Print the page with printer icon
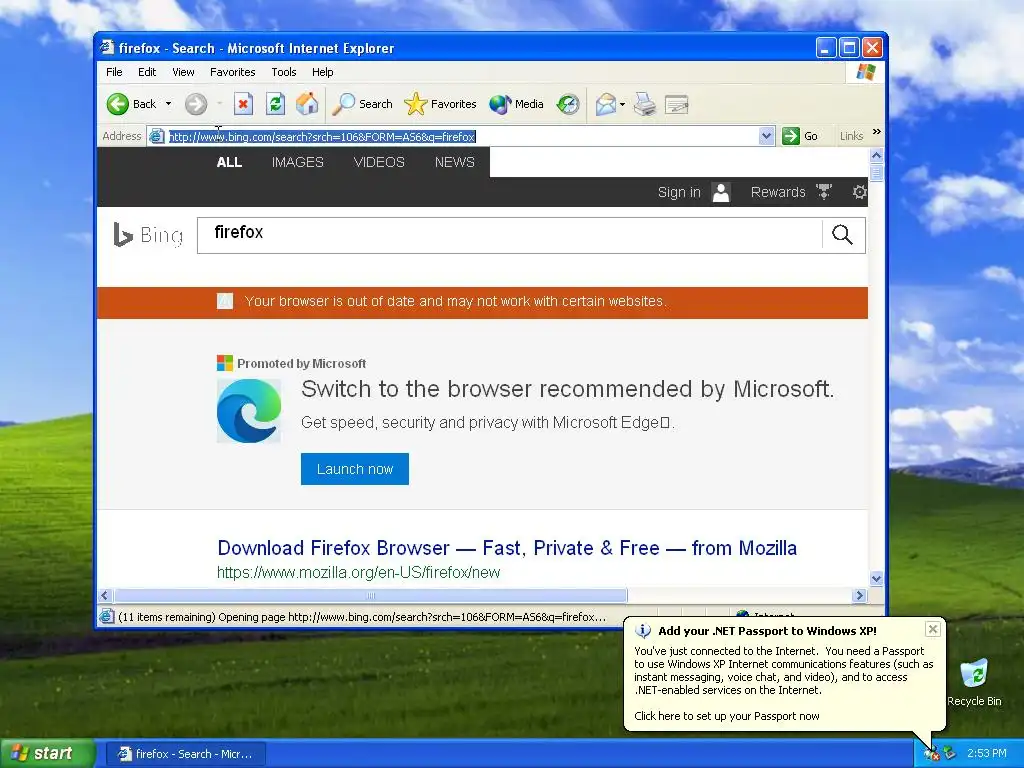Viewport: 1024px width, 768px height. point(645,104)
